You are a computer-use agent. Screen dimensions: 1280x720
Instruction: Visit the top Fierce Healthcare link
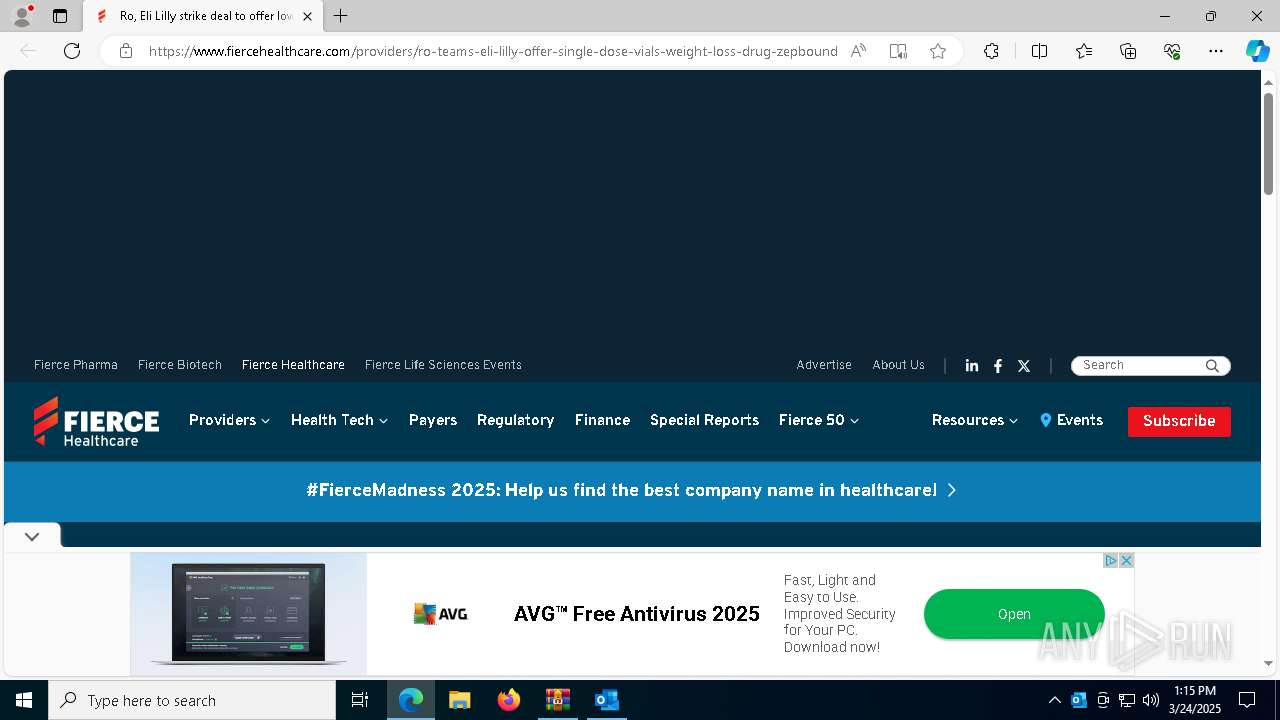[293, 365]
